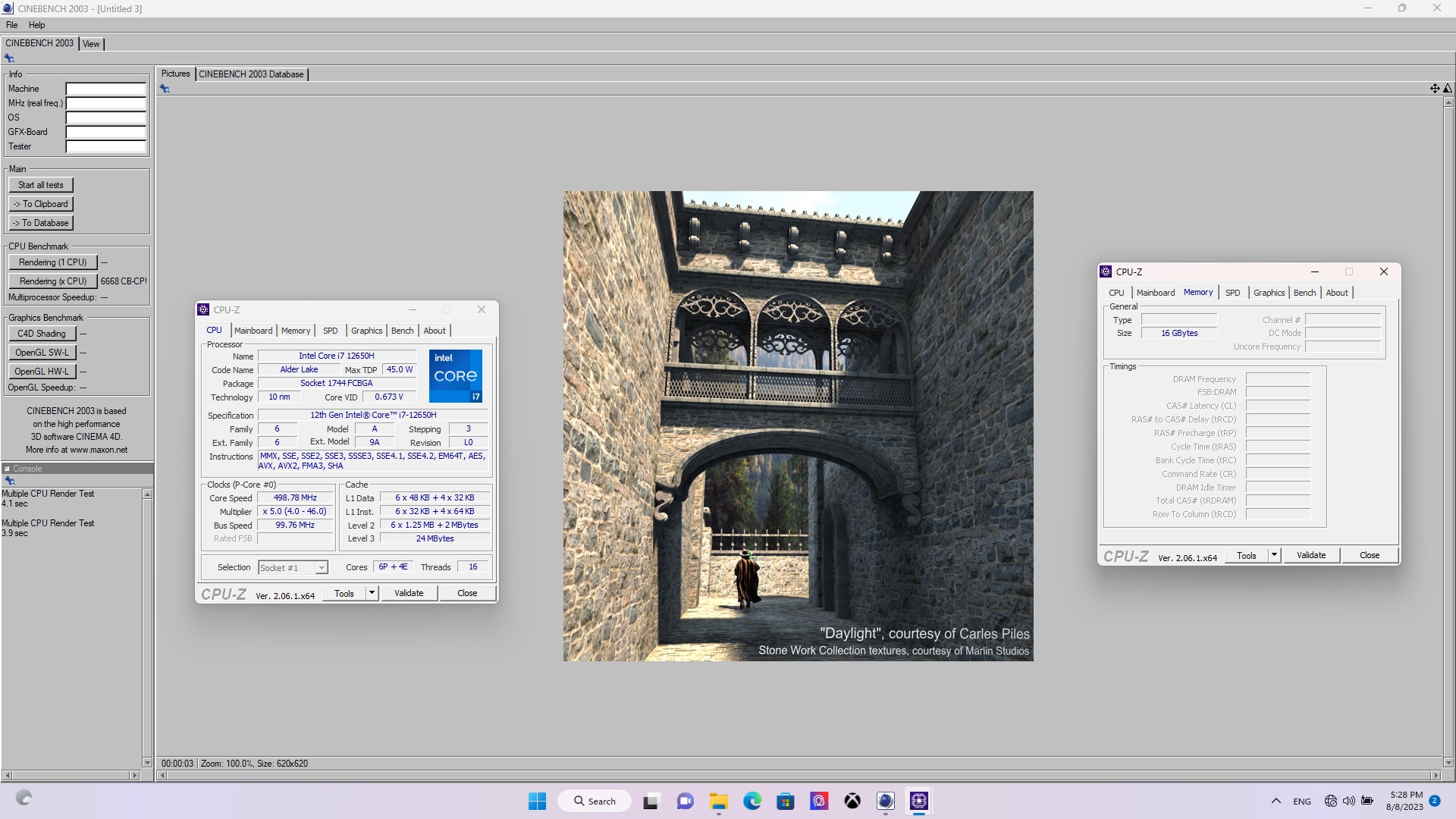This screenshot has width=1456, height=819.
Task: Show hidden system tray icons
Action: point(1276,801)
